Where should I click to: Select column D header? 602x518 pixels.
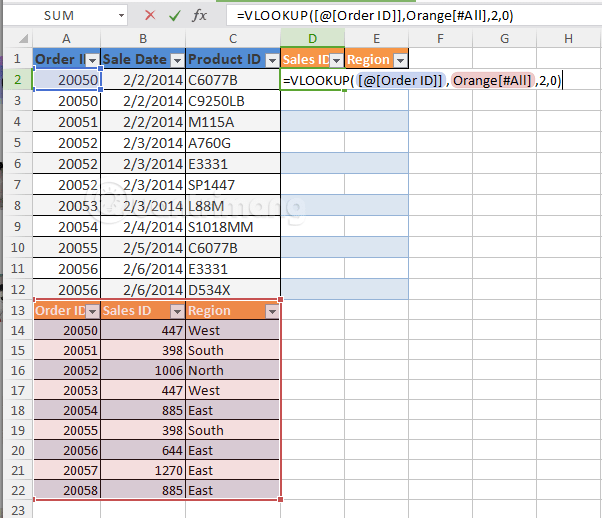pyautogui.click(x=313, y=38)
